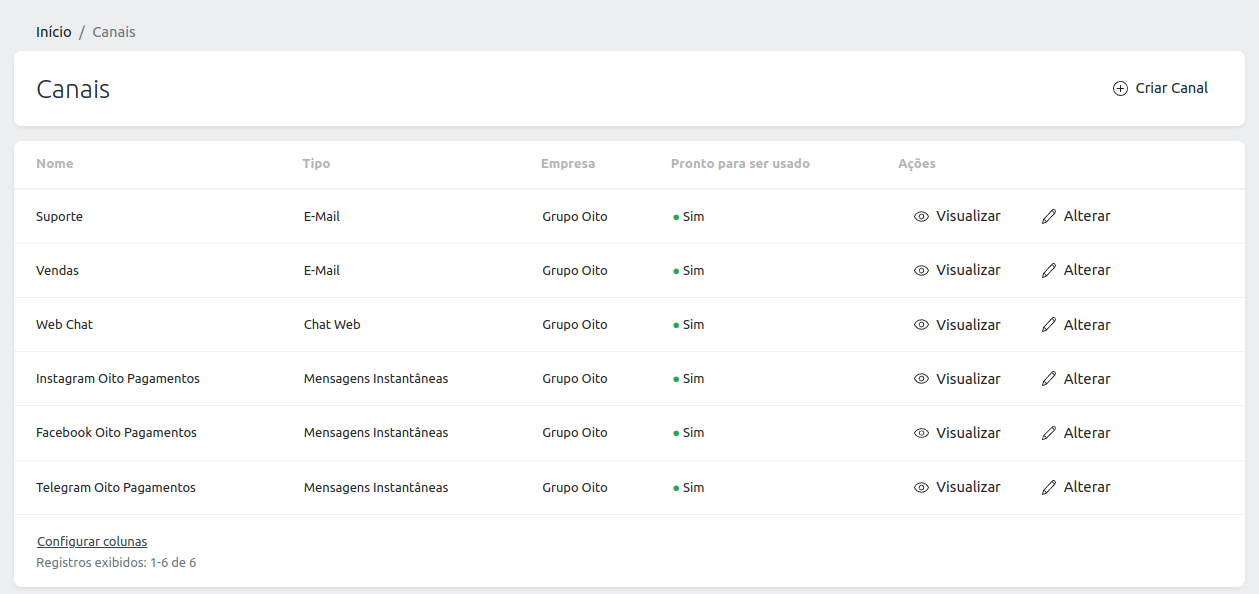Click the eye icon for Web Chat
Screen dimensions: 1259x594
[921, 325]
